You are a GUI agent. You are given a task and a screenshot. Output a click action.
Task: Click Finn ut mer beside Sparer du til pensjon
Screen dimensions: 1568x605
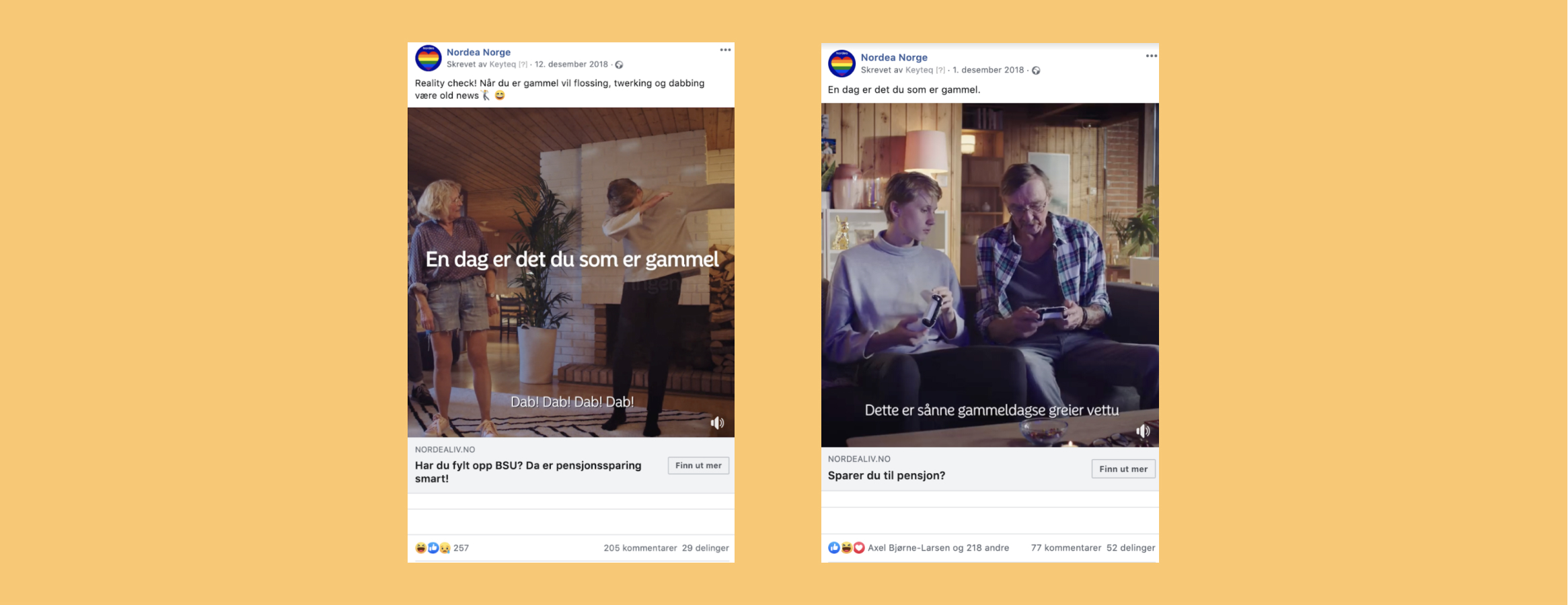[1123, 469]
